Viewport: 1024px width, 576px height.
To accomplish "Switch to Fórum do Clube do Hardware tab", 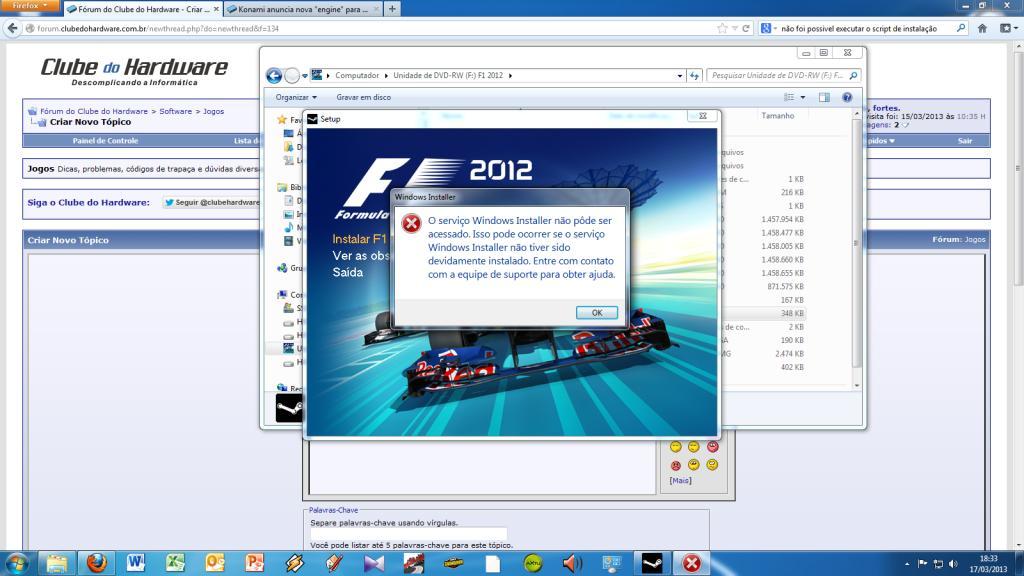I will click(143, 9).
